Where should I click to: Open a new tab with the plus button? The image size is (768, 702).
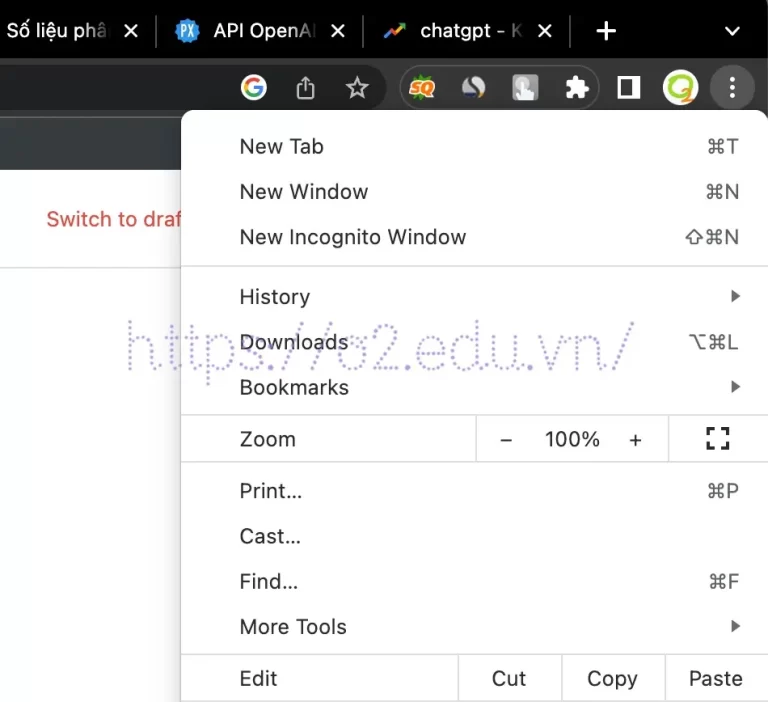[606, 31]
